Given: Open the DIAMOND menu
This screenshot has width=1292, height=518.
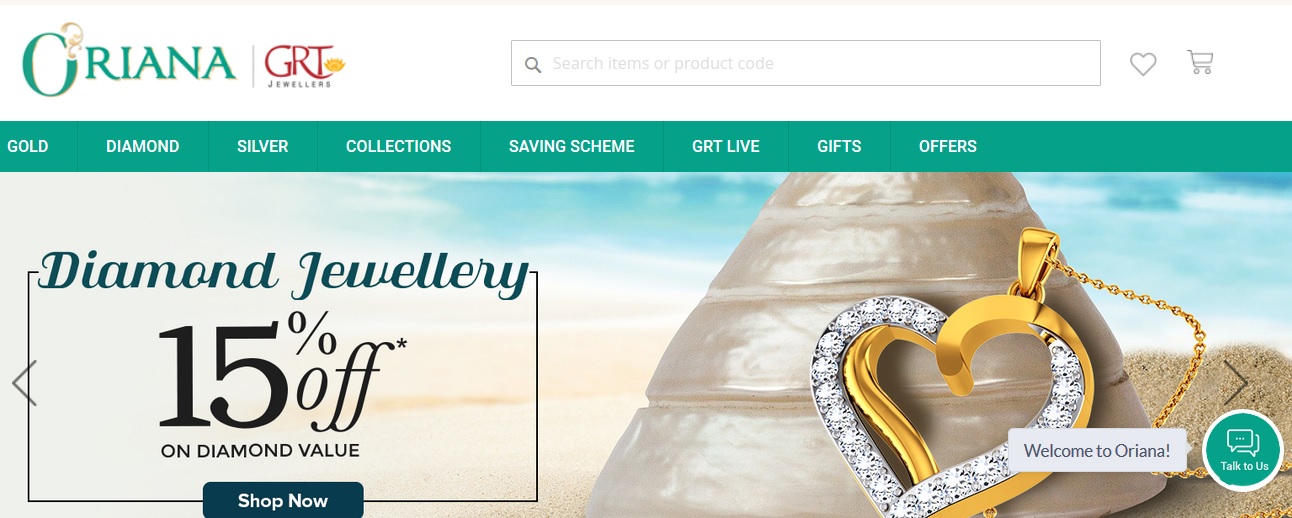Looking at the screenshot, I should [x=143, y=146].
